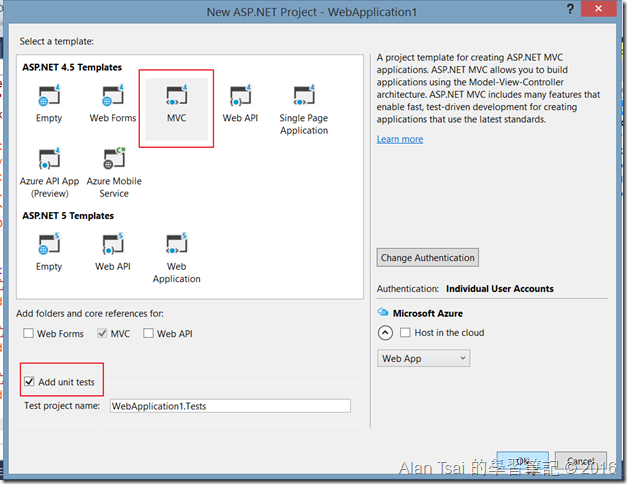Select the Azure API App (Preview) template icon
This screenshot has height=484, width=627.
click(x=49, y=158)
